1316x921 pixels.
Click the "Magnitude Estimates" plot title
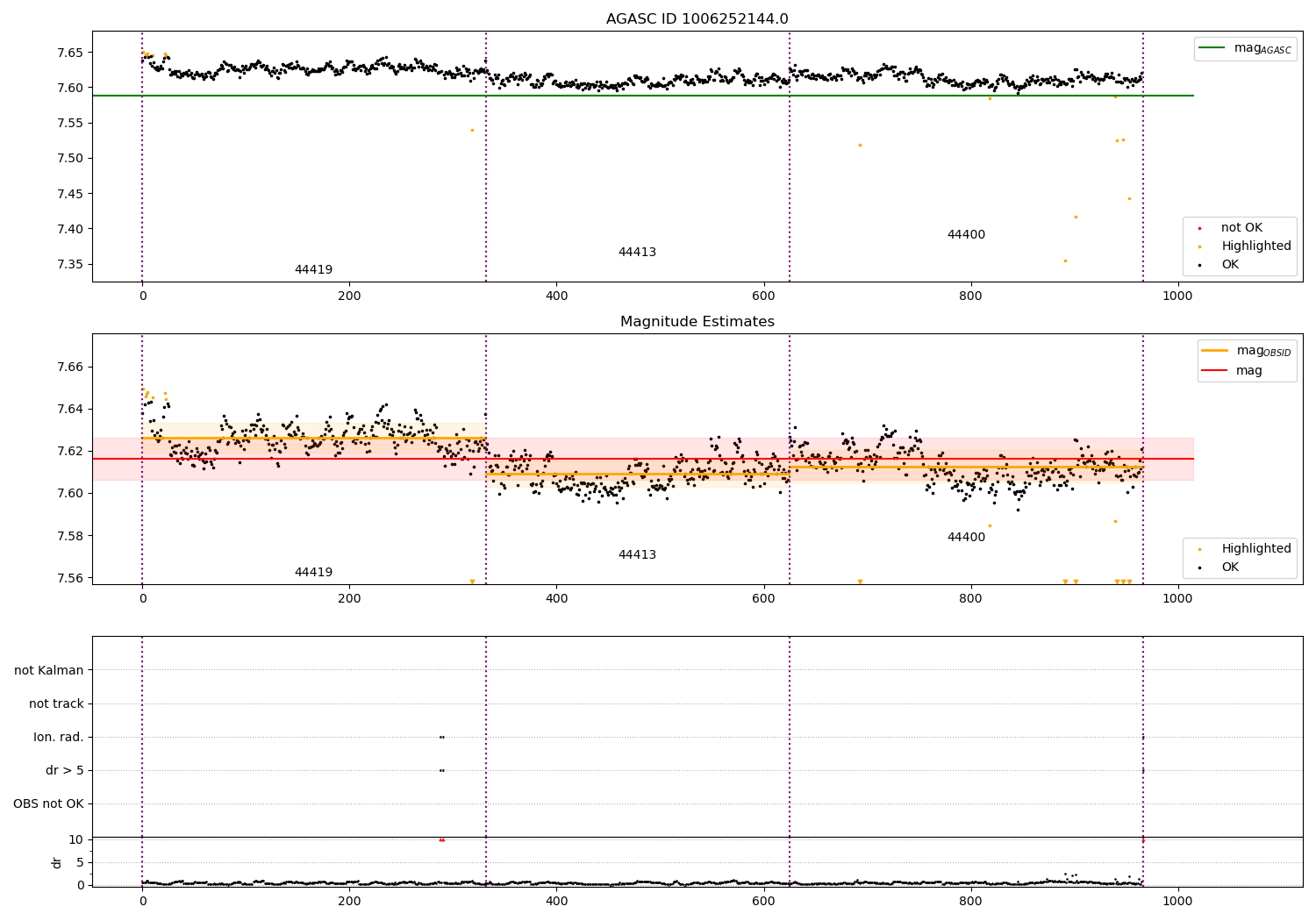pyautogui.click(x=697, y=322)
